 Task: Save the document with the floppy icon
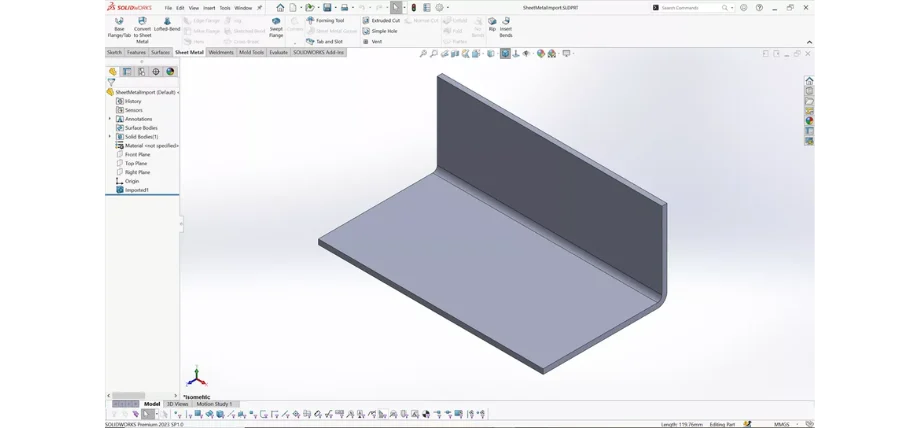[327, 8]
